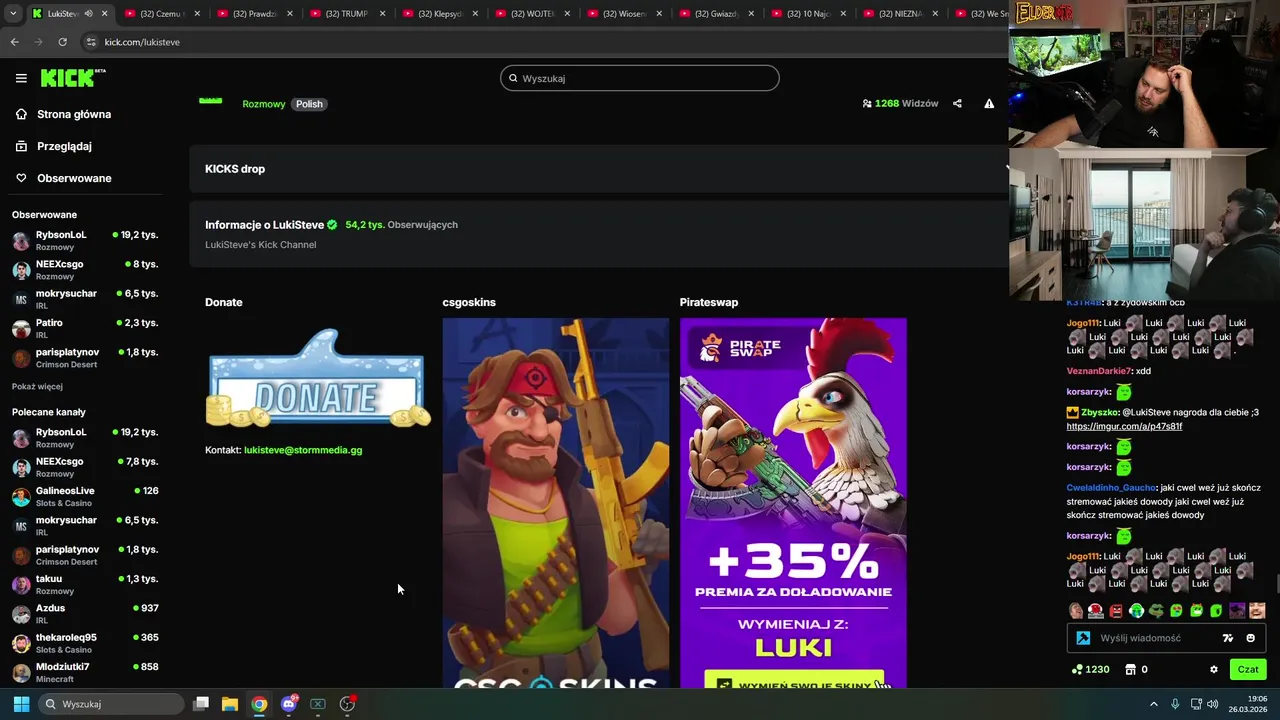Open GalineosLive recommended channel
The width and height of the screenshot is (1280, 720).
coord(85,497)
